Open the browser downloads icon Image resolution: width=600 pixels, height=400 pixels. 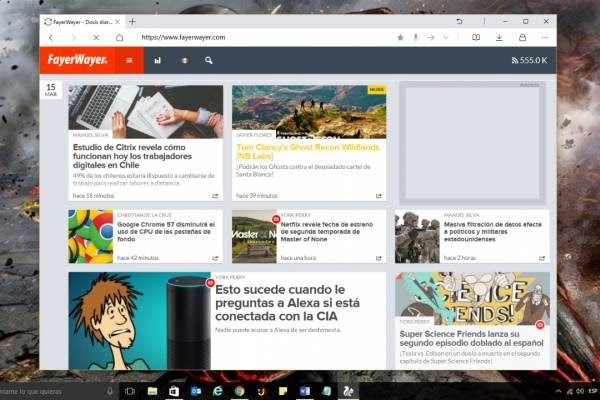[499, 38]
